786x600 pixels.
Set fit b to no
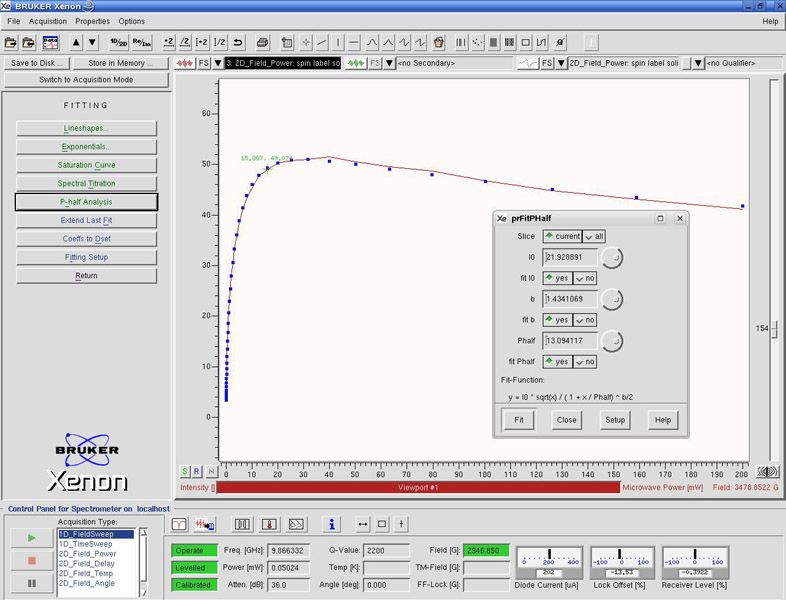585,320
